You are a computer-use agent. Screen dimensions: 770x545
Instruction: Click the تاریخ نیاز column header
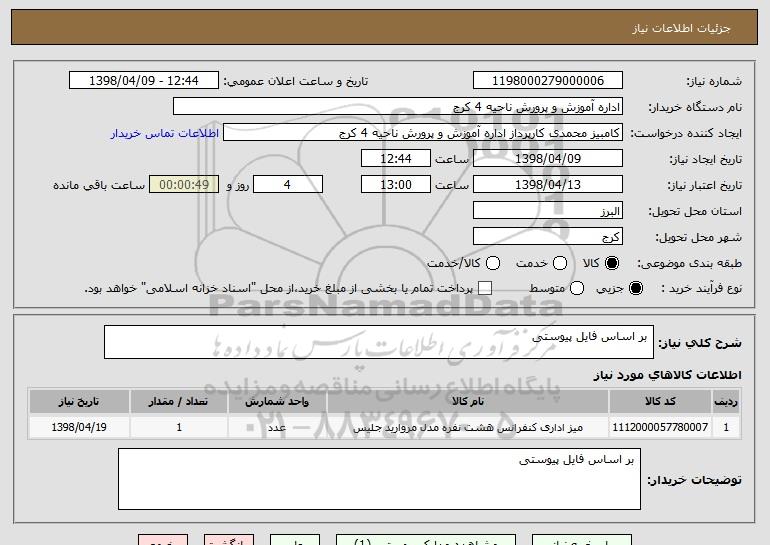click(79, 402)
